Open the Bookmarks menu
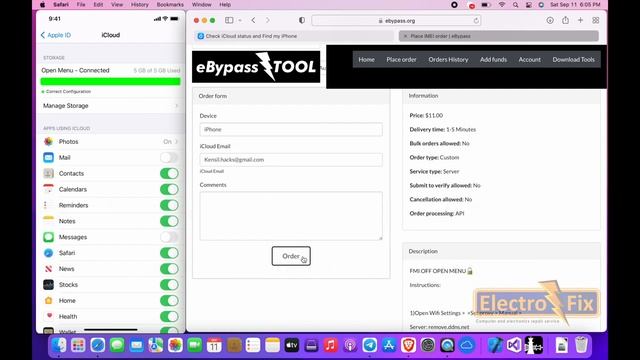Screen dimensions: 640x360 170,5
